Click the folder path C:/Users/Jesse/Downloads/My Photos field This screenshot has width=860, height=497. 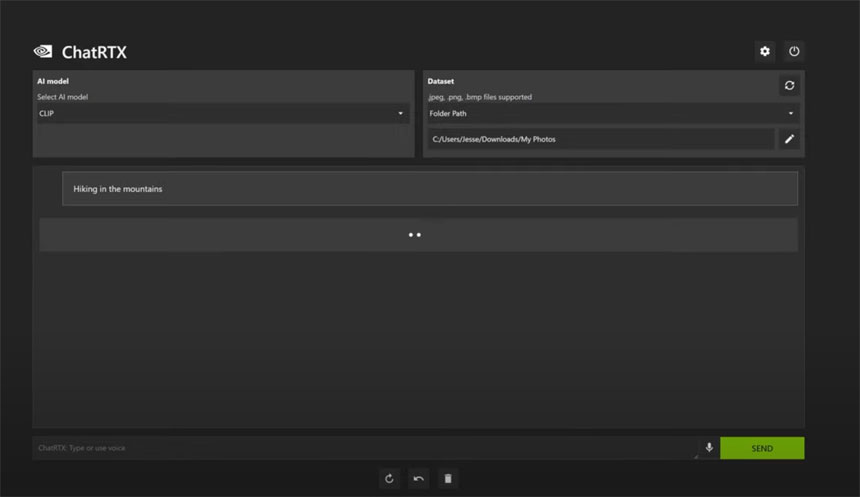tap(601, 139)
